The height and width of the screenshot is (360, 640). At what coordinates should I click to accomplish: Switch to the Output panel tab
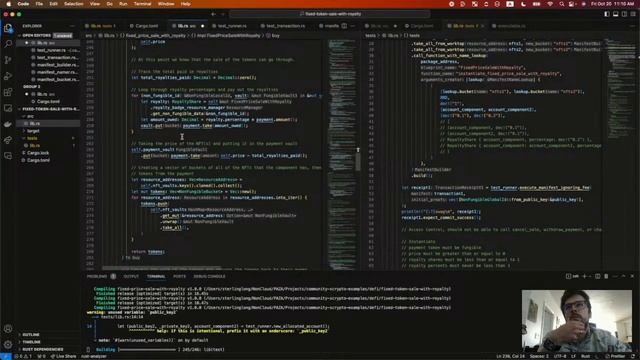pos(131,276)
